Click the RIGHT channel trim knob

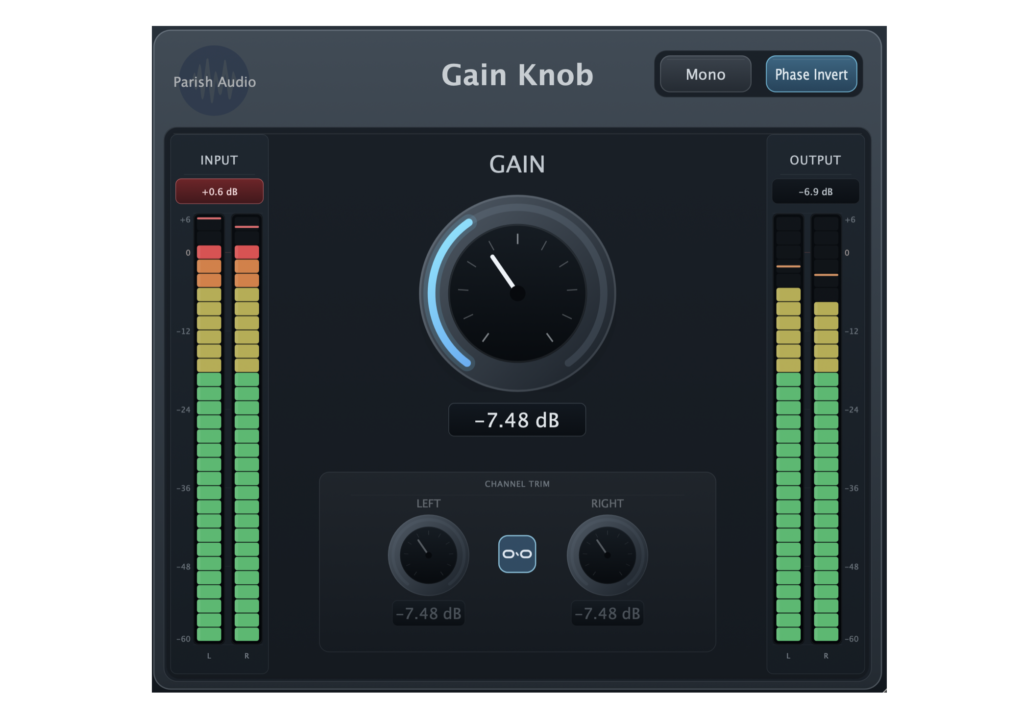point(607,555)
